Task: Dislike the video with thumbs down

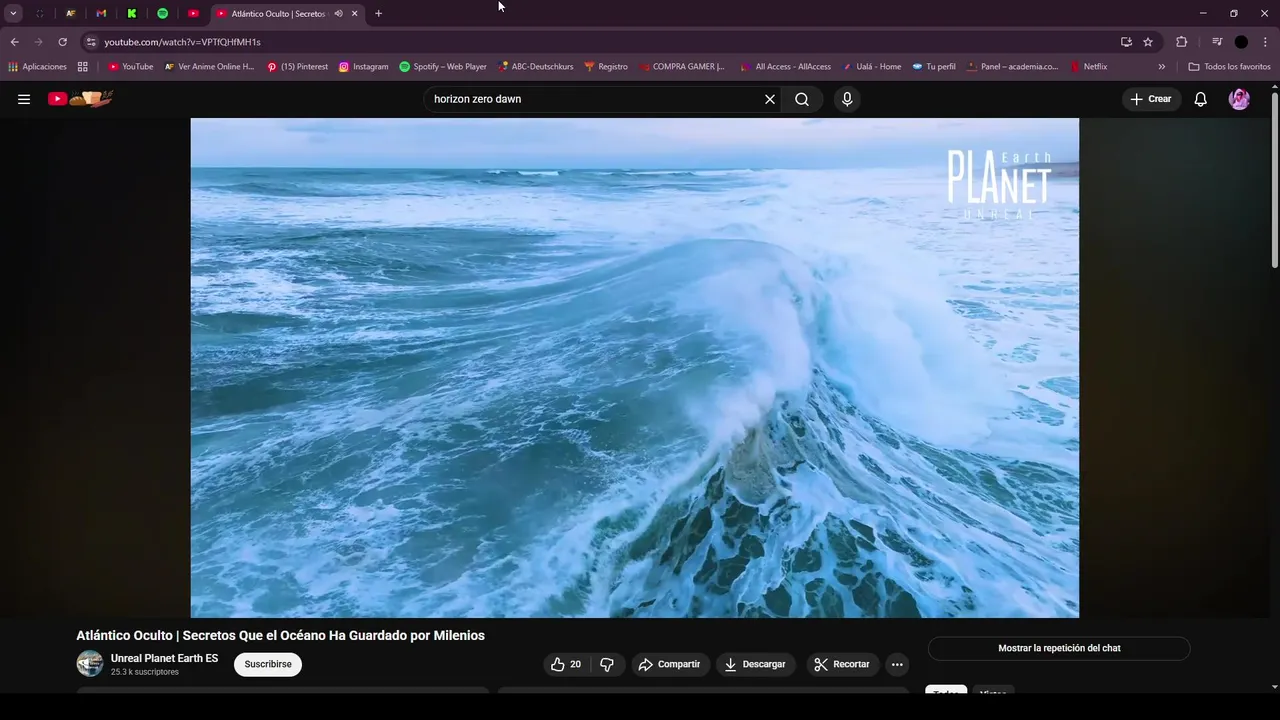Action: pyautogui.click(x=607, y=664)
